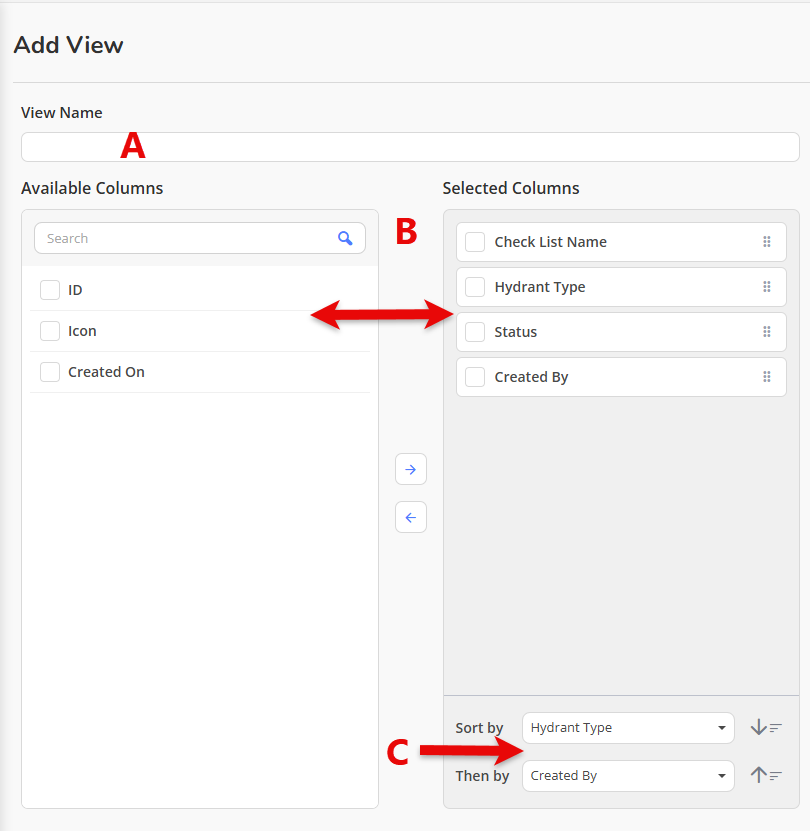Select the Hydrant Type checkbox
Image resolution: width=810 pixels, height=831 pixels.
[x=476, y=287]
